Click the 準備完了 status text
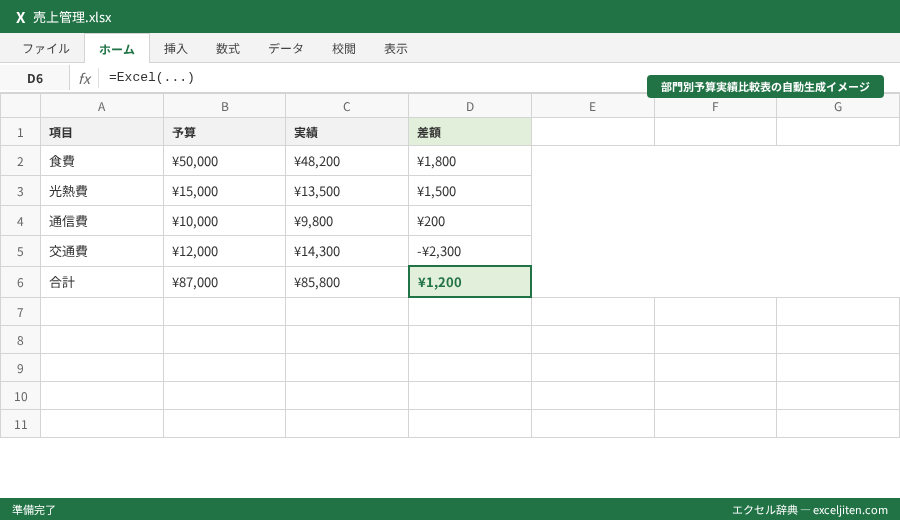 34,510
